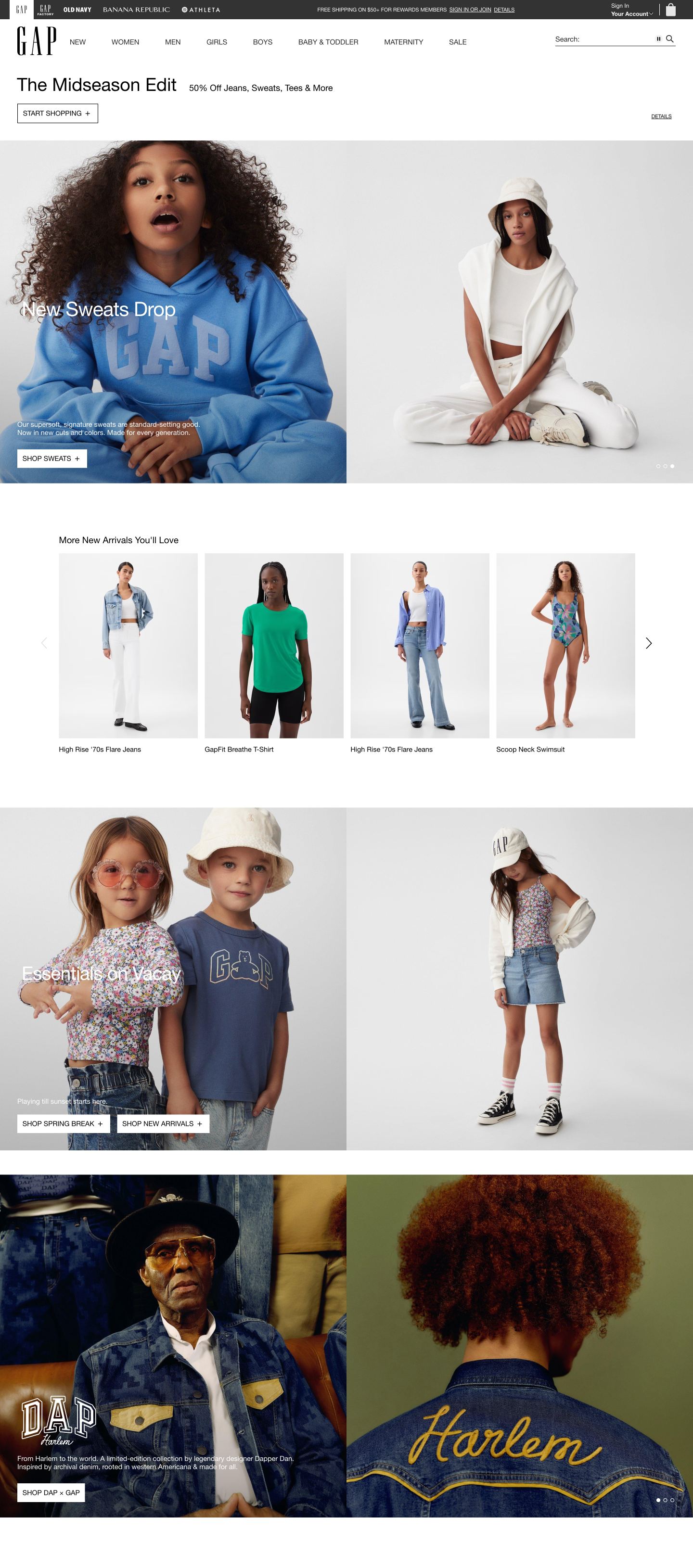Pause the search bar animation icon

[658, 39]
